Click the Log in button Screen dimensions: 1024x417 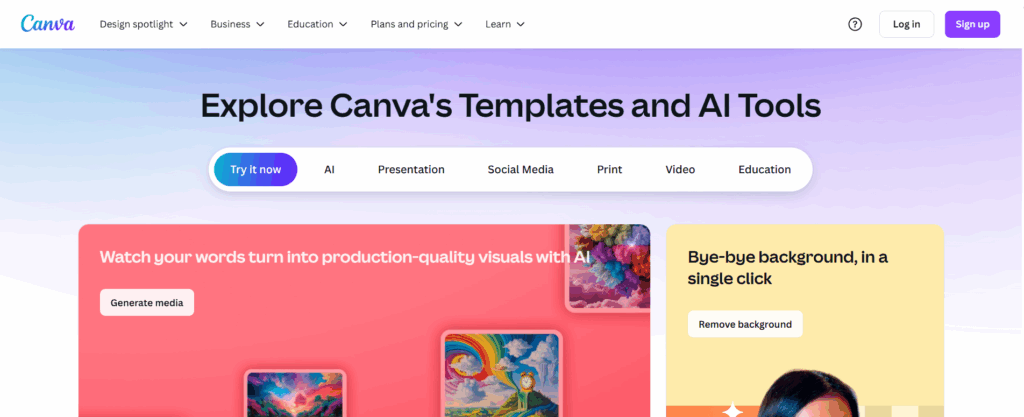906,24
